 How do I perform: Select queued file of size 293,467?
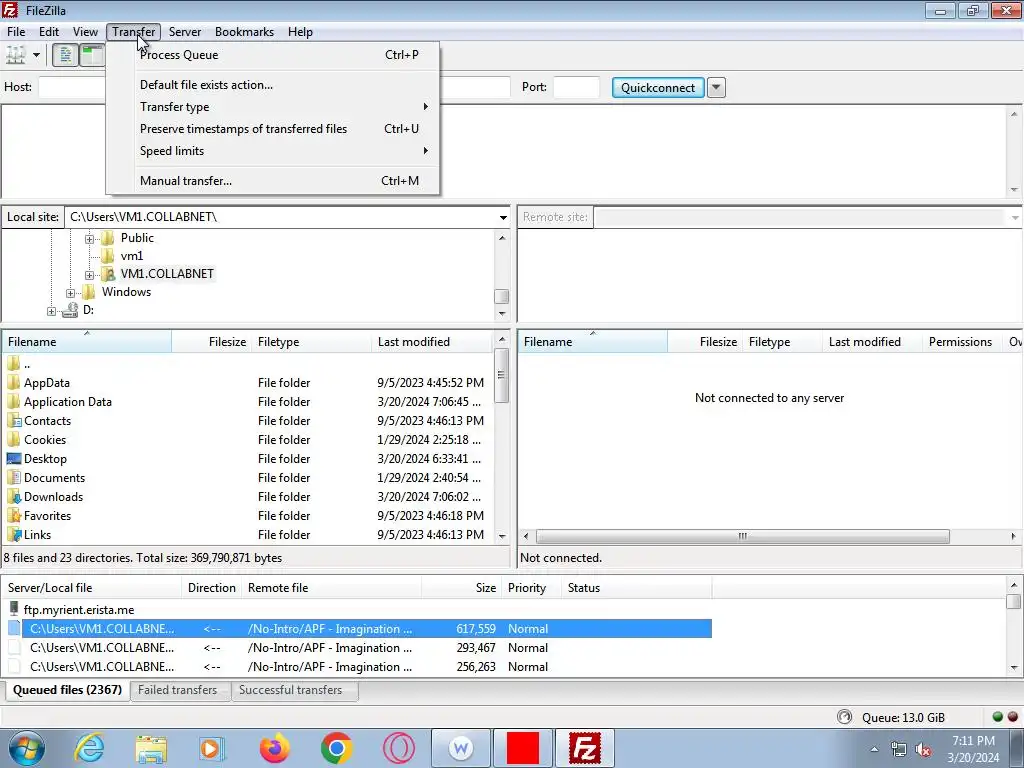click(x=359, y=648)
